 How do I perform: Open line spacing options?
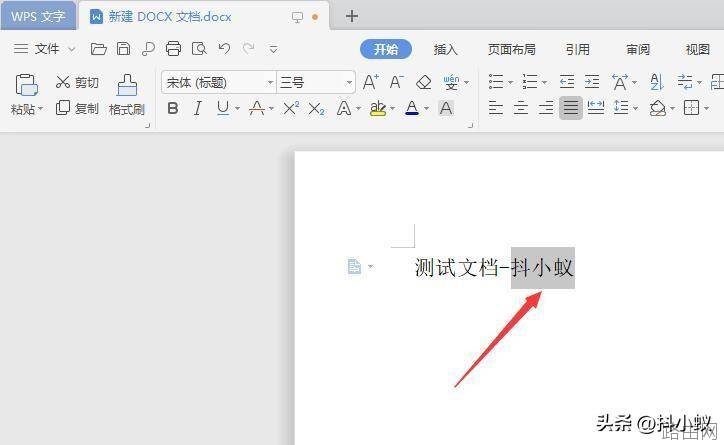tap(621, 108)
